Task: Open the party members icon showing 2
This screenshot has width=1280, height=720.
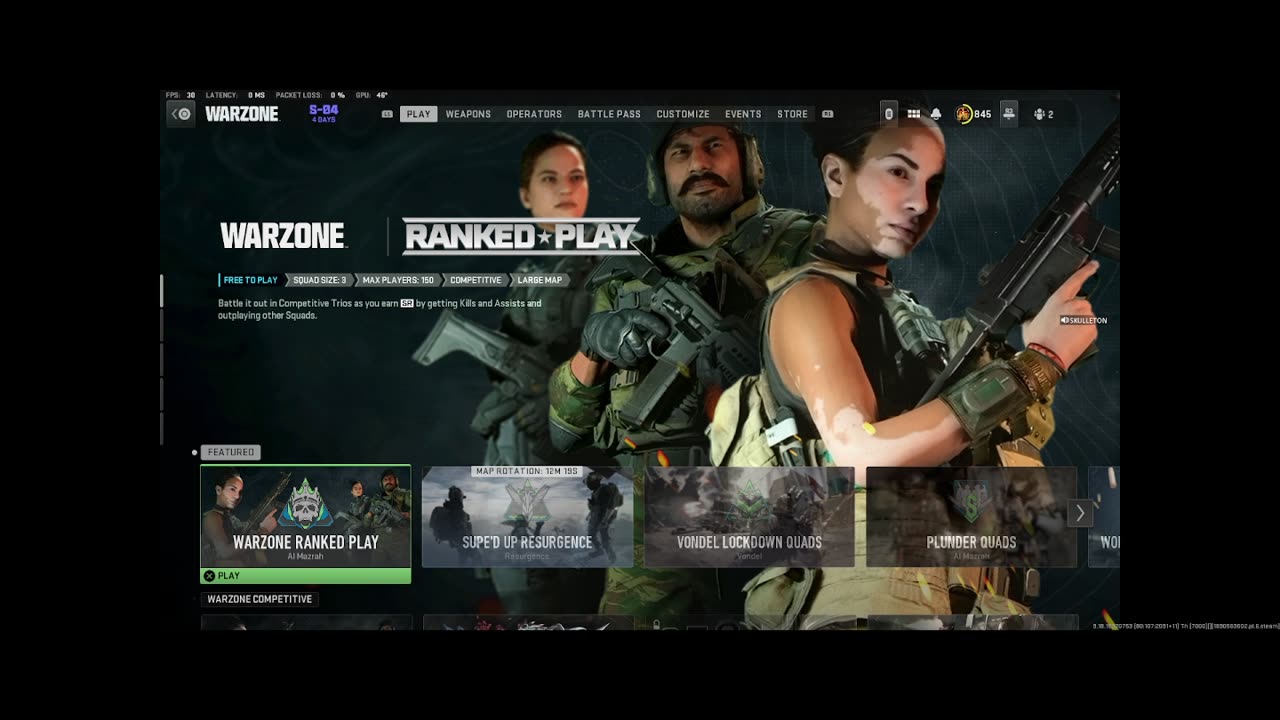Action: pyautogui.click(x=1044, y=114)
